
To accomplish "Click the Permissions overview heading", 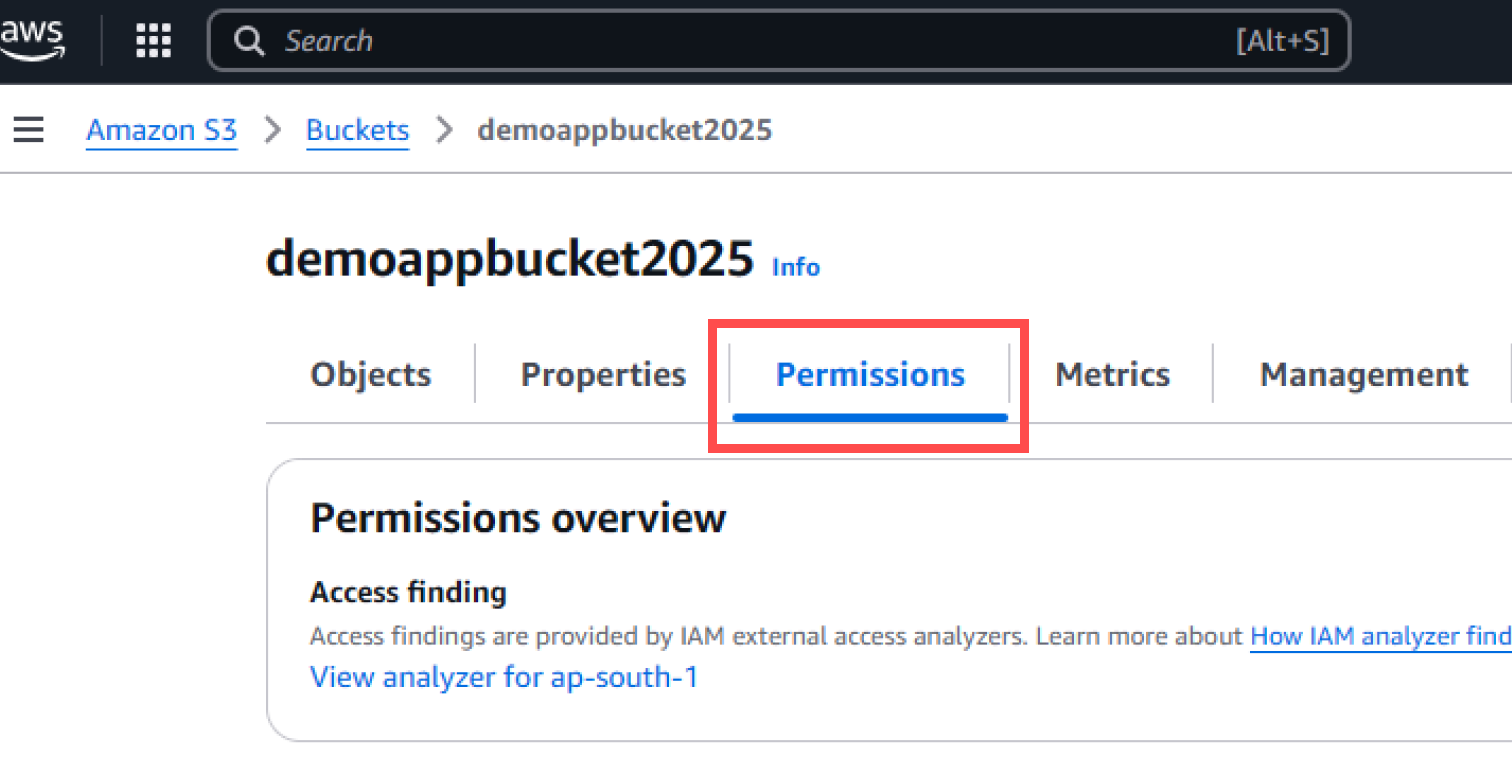I will pyautogui.click(x=518, y=518).
